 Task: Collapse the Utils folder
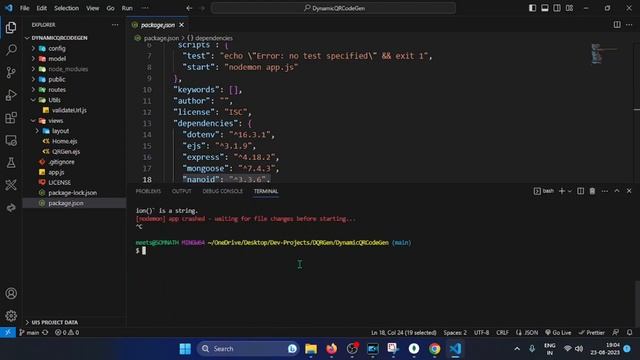(33, 100)
